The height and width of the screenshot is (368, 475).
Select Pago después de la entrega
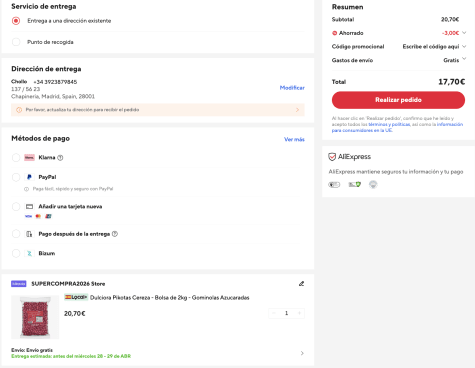click(x=16, y=234)
